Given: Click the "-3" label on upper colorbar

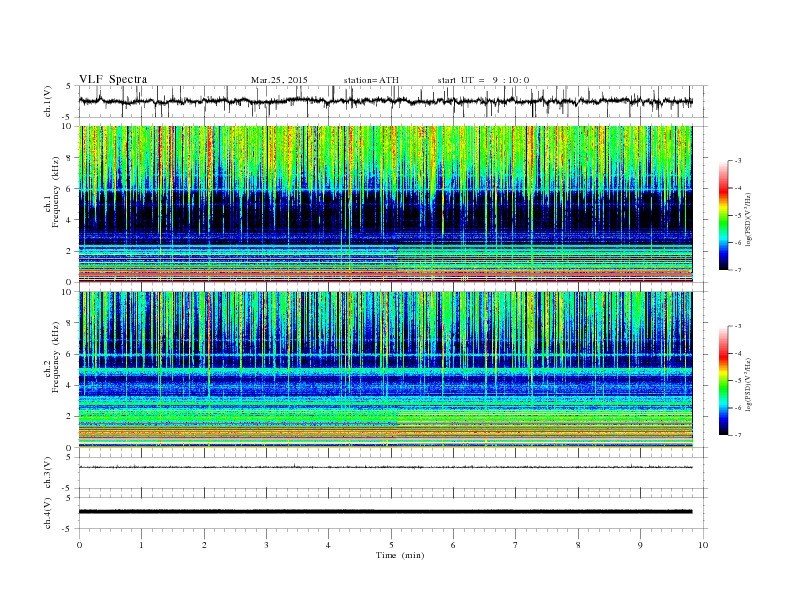Looking at the screenshot, I should 738,161.
